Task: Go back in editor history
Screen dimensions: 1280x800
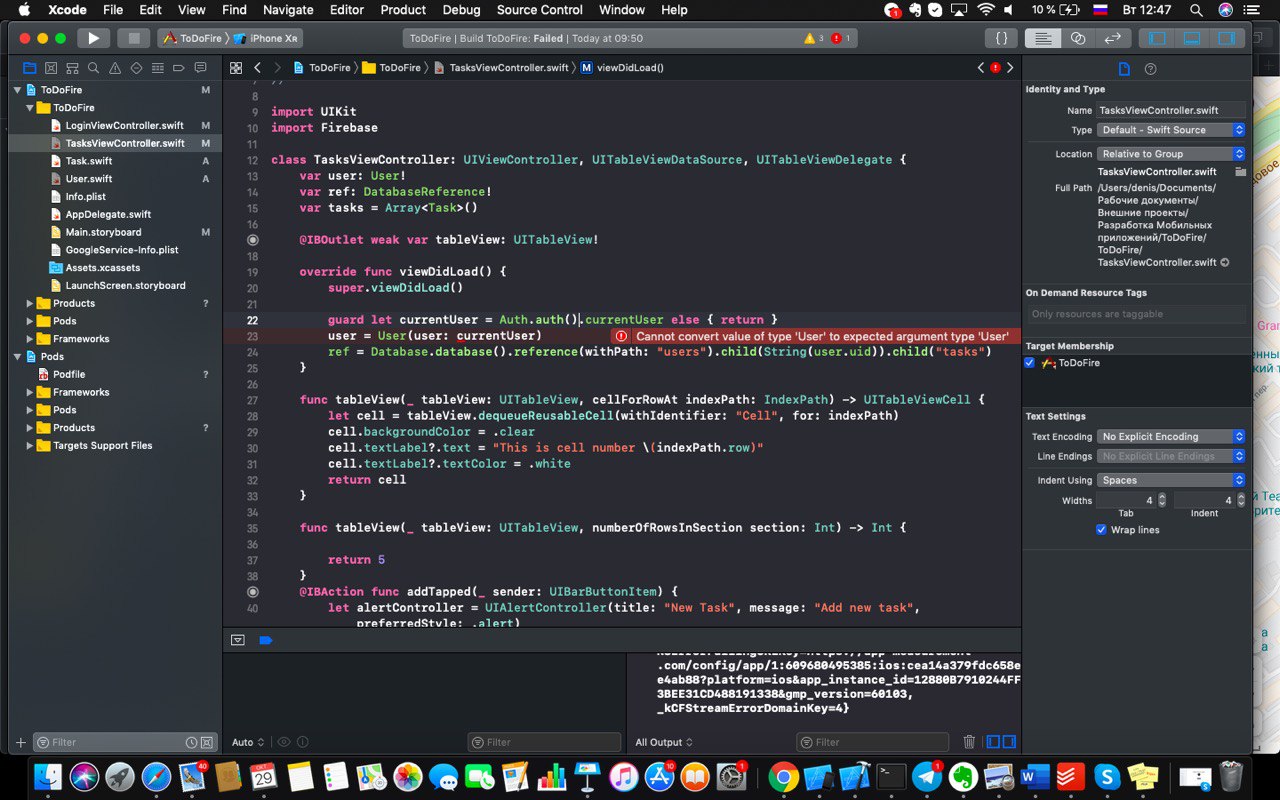Action: pos(258,68)
